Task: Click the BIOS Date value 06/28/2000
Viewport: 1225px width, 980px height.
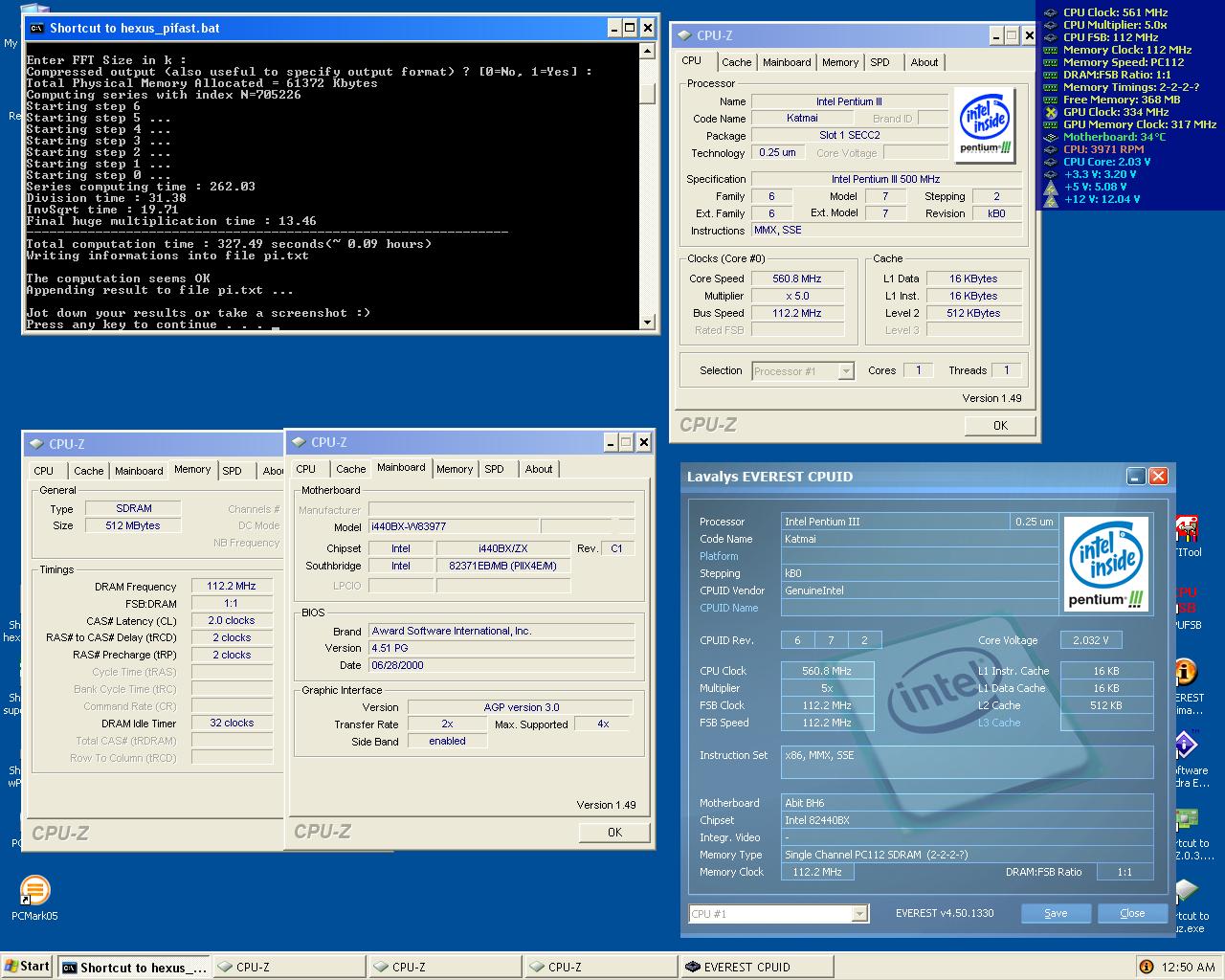Action: [501, 665]
